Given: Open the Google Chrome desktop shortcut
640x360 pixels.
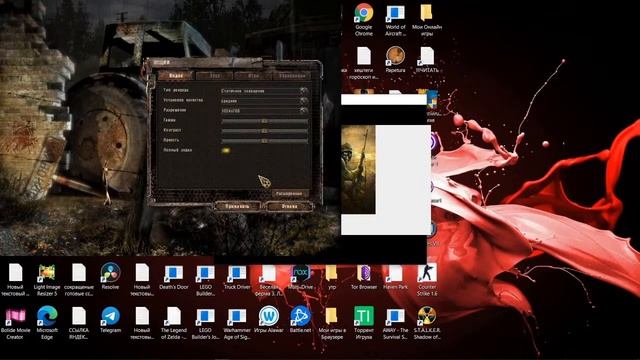Looking at the screenshot, I should point(363,18).
